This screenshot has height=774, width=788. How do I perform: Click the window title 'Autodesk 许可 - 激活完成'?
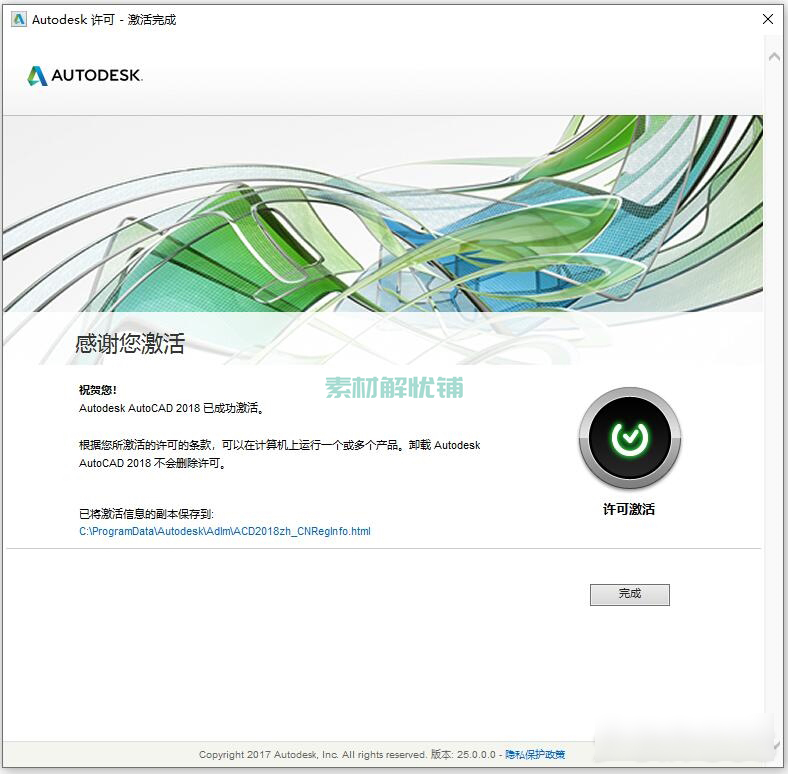click(104, 20)
